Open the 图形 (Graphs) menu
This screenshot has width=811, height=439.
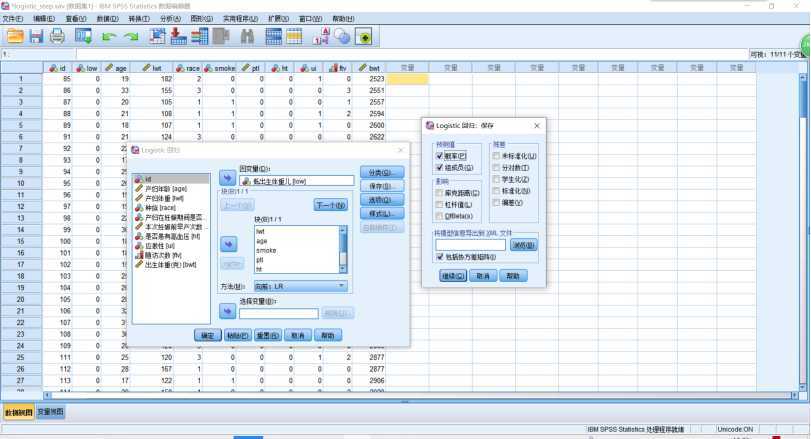coord(201,19)
